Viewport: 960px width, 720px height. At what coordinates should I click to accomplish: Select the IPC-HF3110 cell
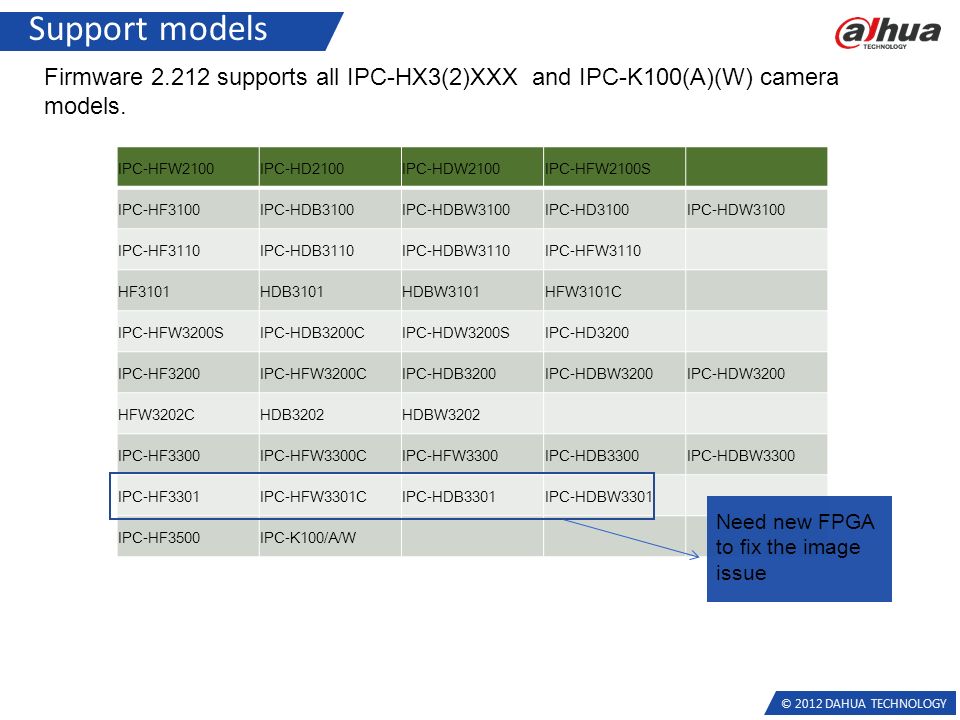pyautogui.click(x=188, y=250)
